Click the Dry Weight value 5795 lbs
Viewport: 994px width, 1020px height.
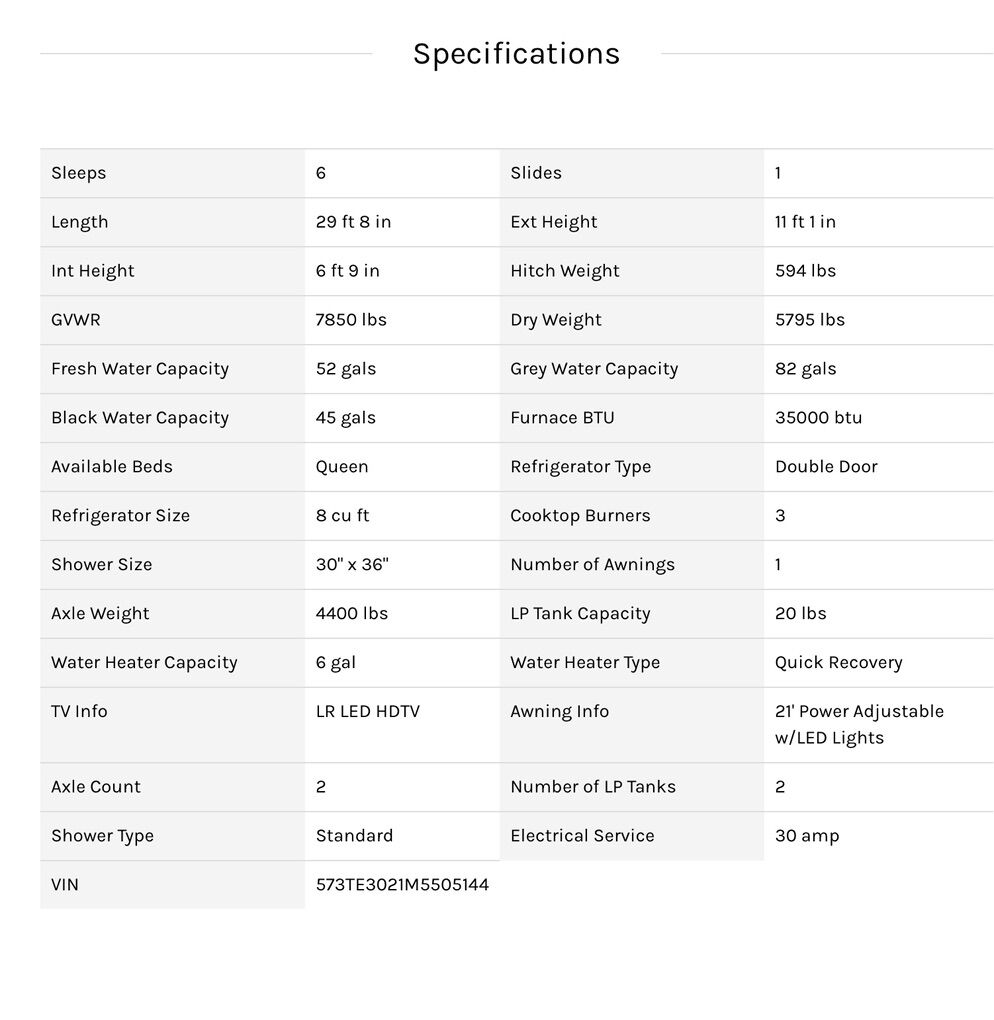(x=809, y=320)
